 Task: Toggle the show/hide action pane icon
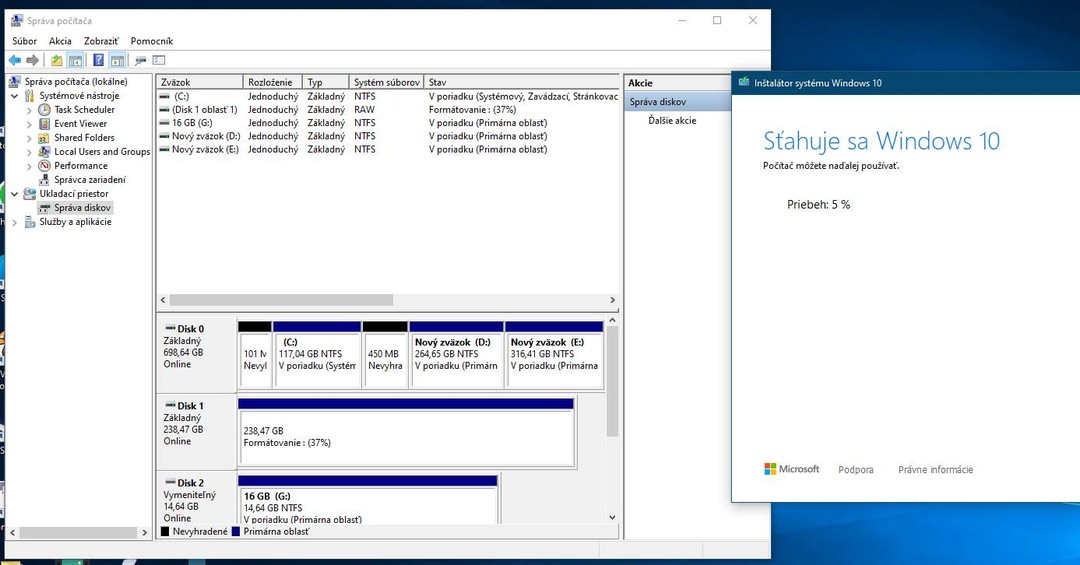117,61
